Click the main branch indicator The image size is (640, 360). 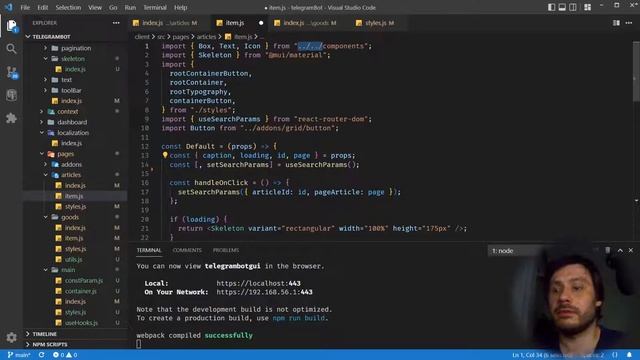point(18,355)
